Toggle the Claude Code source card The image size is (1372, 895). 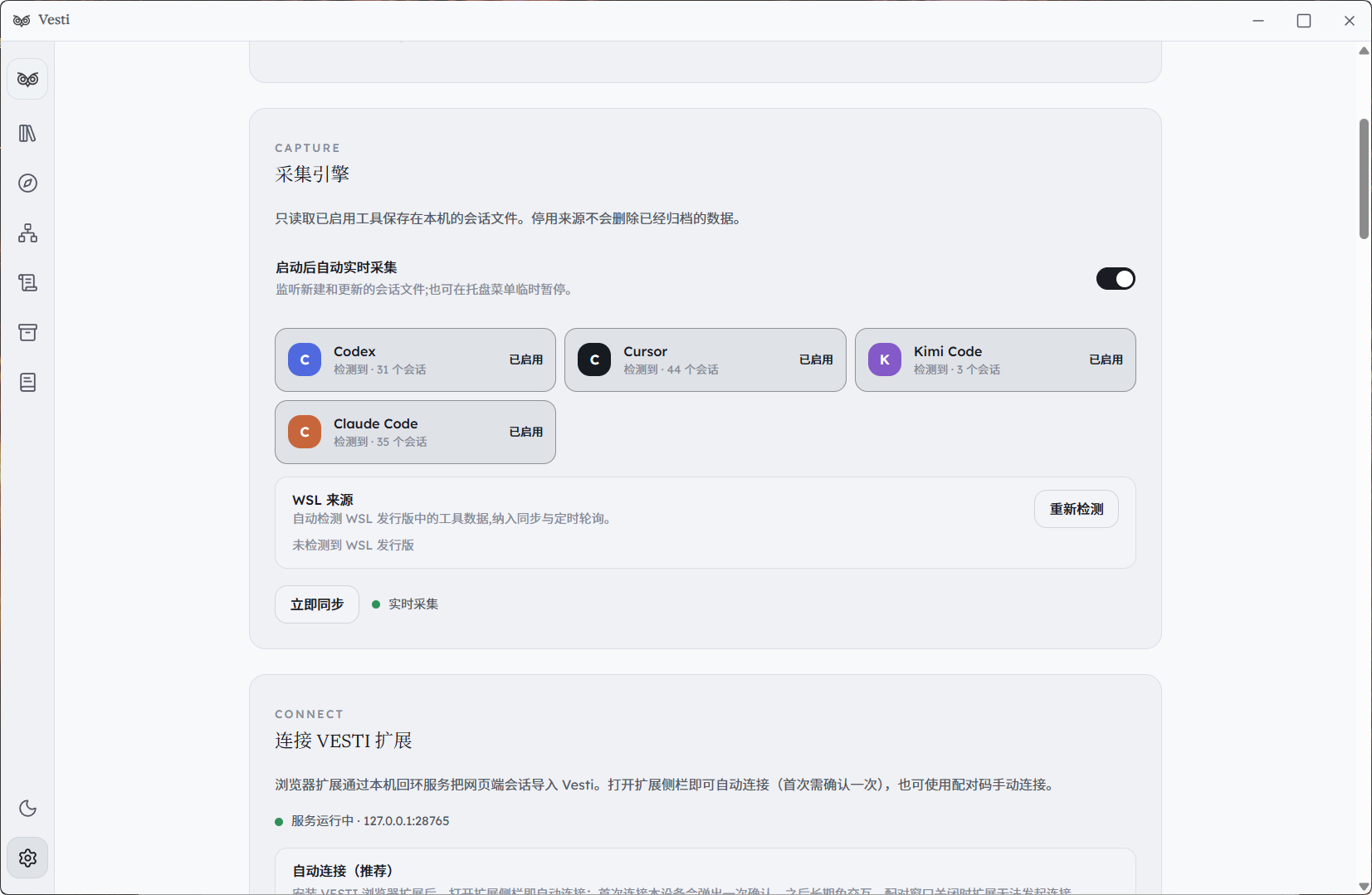click(x=415, y=432)
